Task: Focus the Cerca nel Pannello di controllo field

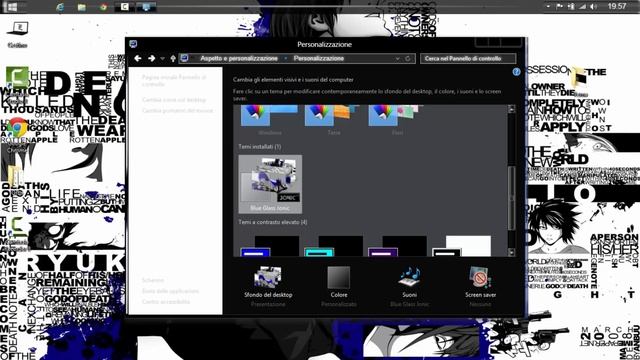Action: pyautogui.click(x=468, y=58)
